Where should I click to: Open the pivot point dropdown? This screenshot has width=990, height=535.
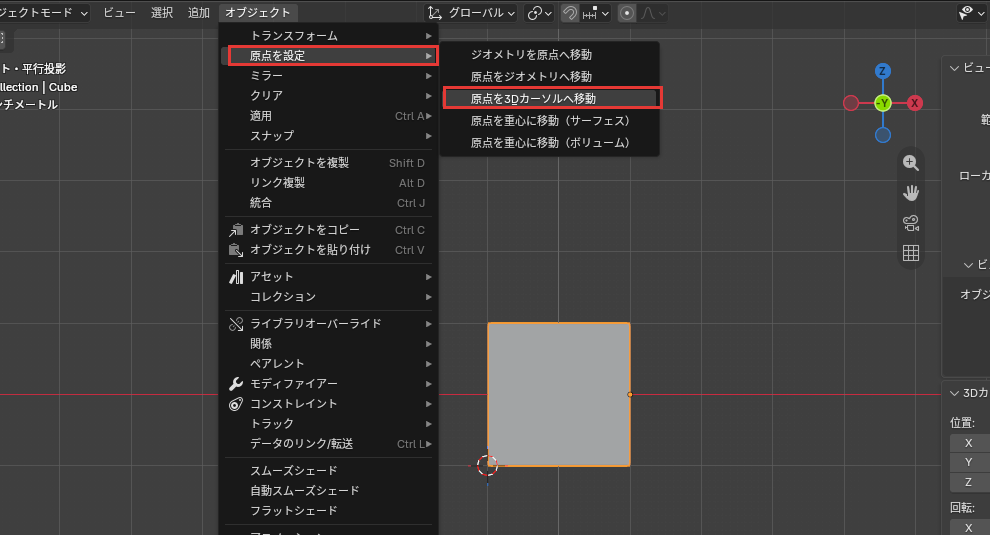(x=539, y=13)
